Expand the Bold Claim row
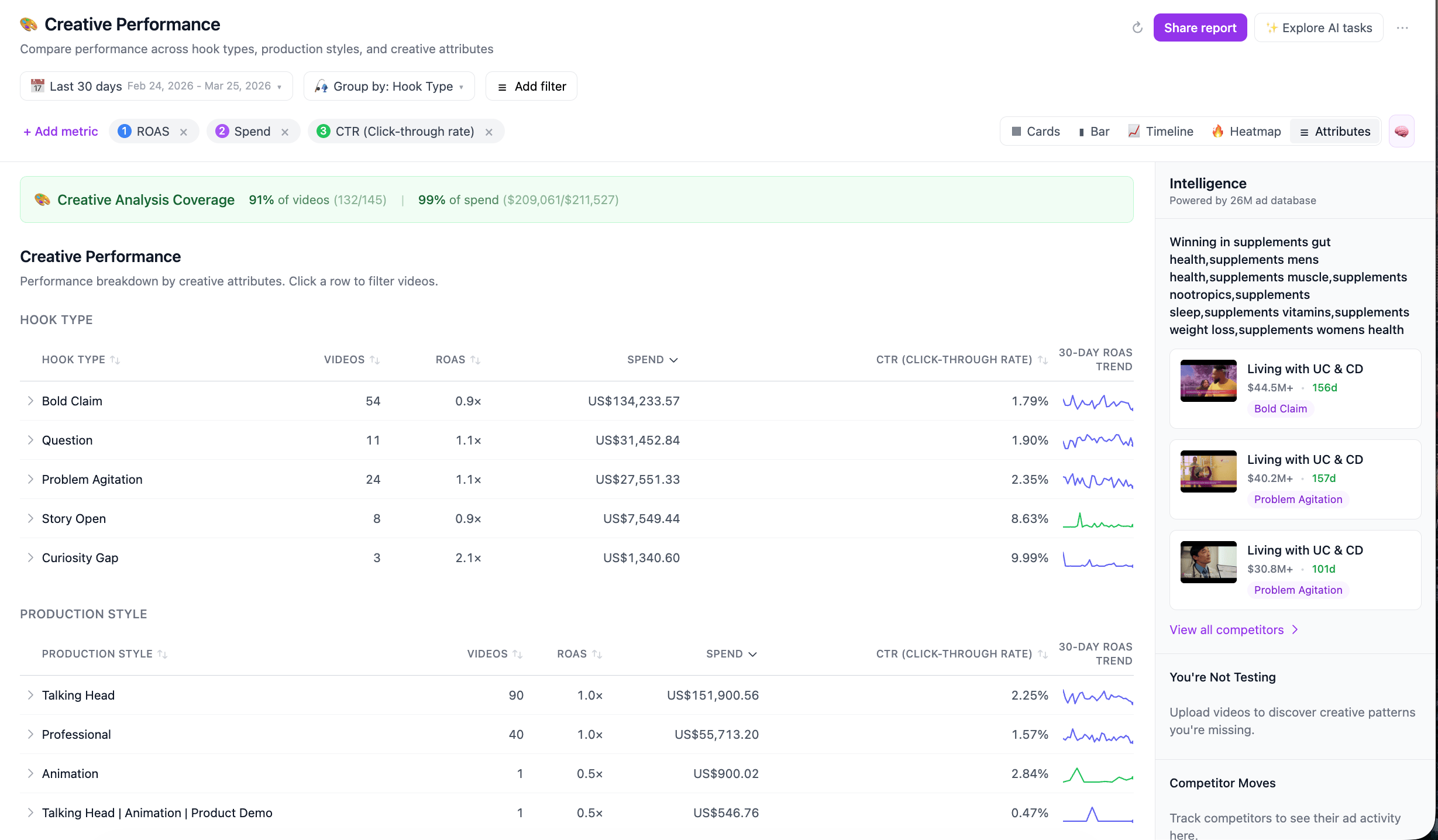1438x840 pixels. 30,401
